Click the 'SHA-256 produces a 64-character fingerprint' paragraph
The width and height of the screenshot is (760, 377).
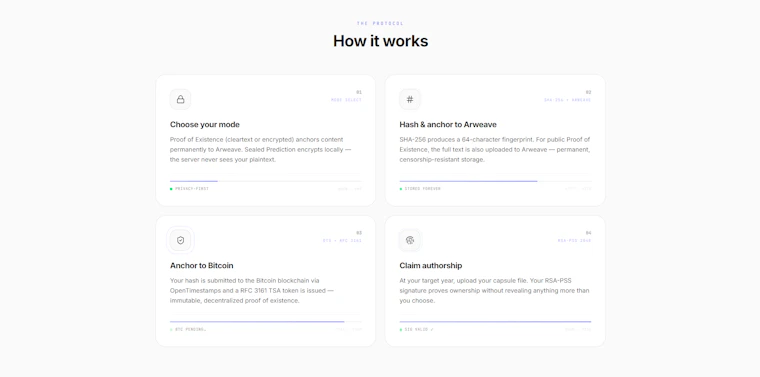495,150
